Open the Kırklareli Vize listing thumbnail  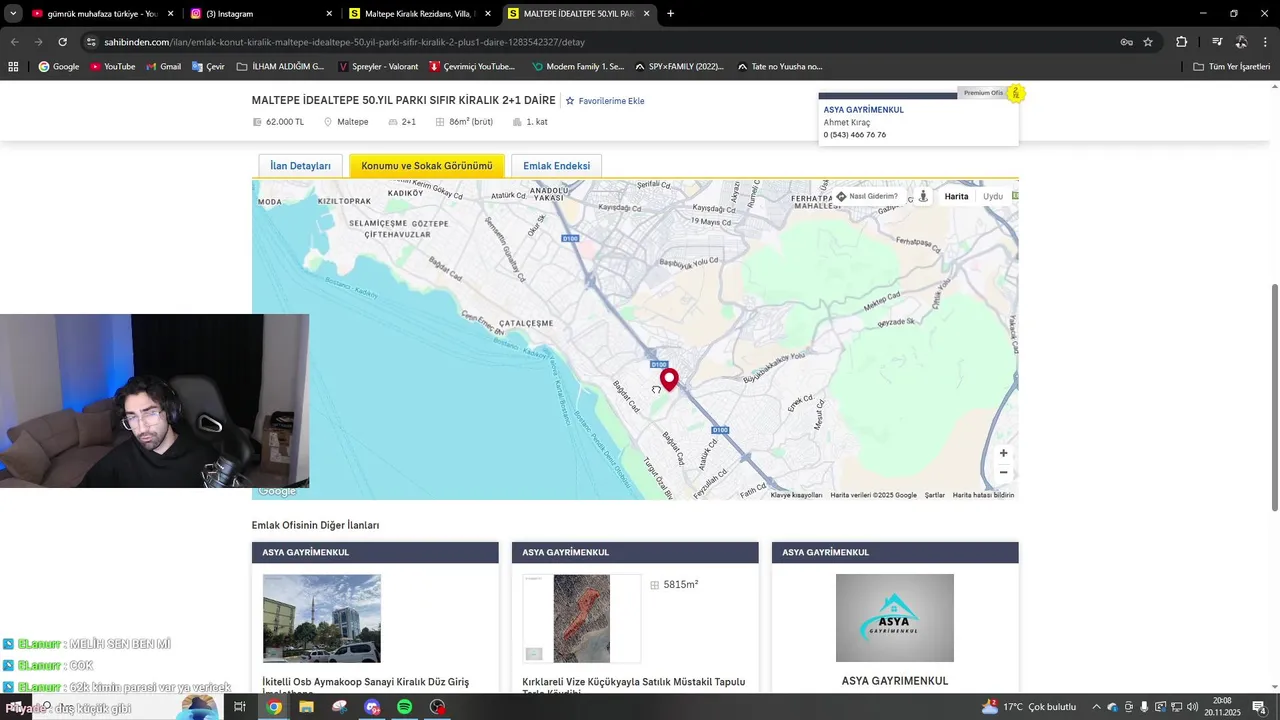[x=581, y=618]
